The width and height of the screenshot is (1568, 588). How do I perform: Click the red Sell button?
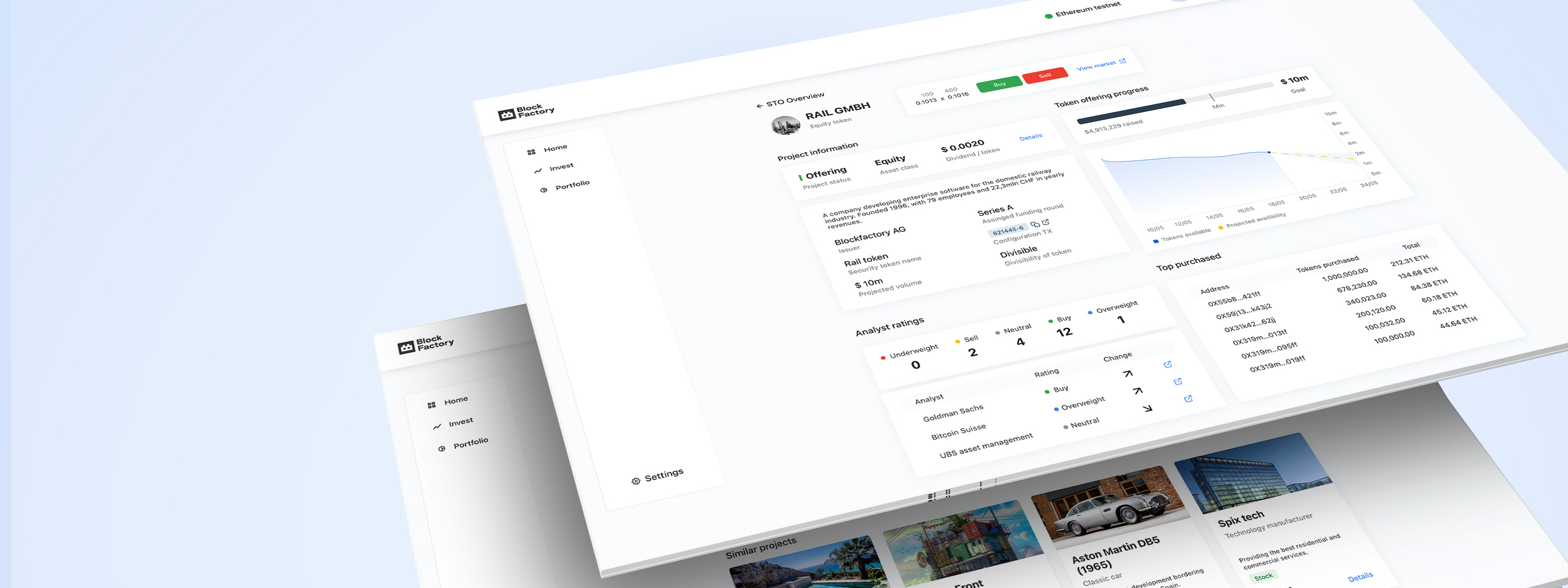pyautogui.click(x=1045, y=75)
